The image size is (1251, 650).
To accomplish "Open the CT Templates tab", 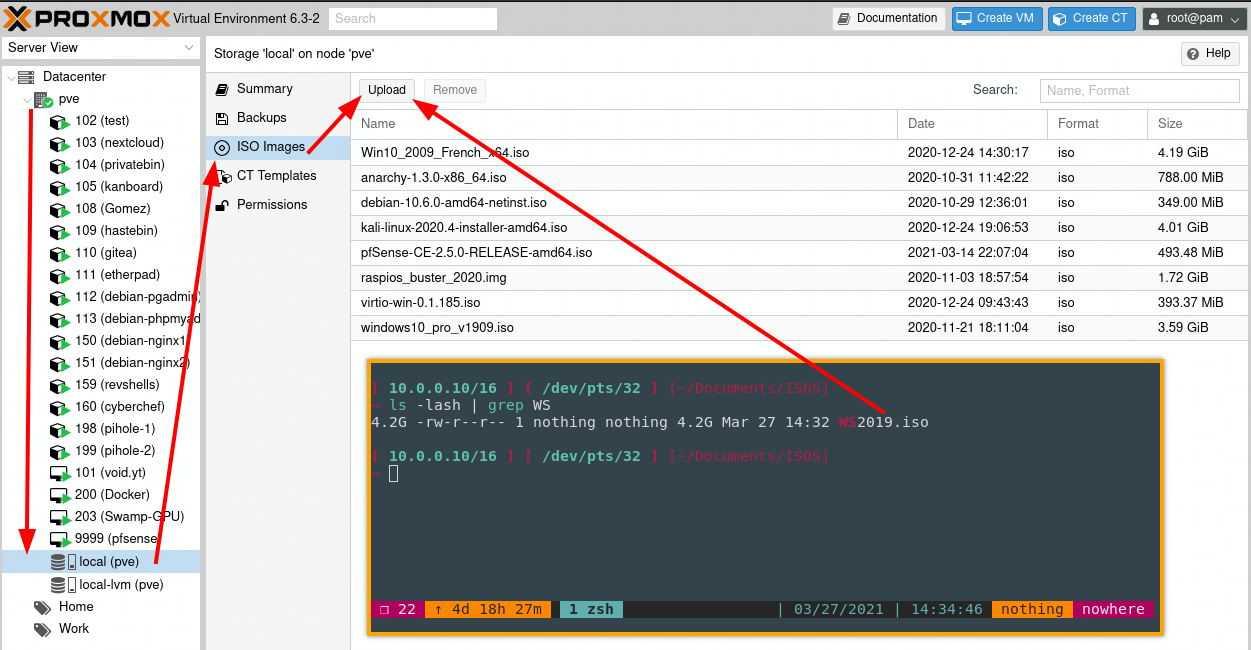I will tap(278, 176).
